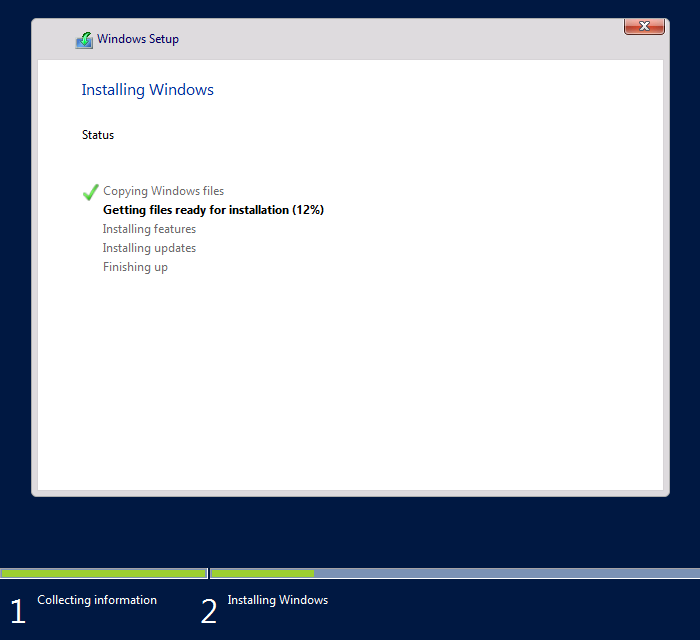This screenshot has width=700, height=640.
Task: Click the 'Installing features' step
Action: [149, 229]
